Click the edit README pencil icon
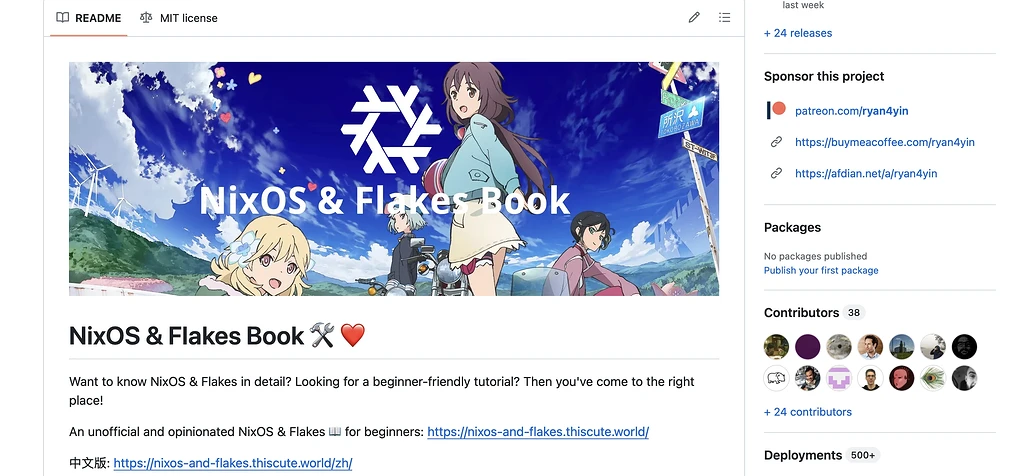Image resolution: width=1024 pixels, height=476 pixels. (694, 18)
